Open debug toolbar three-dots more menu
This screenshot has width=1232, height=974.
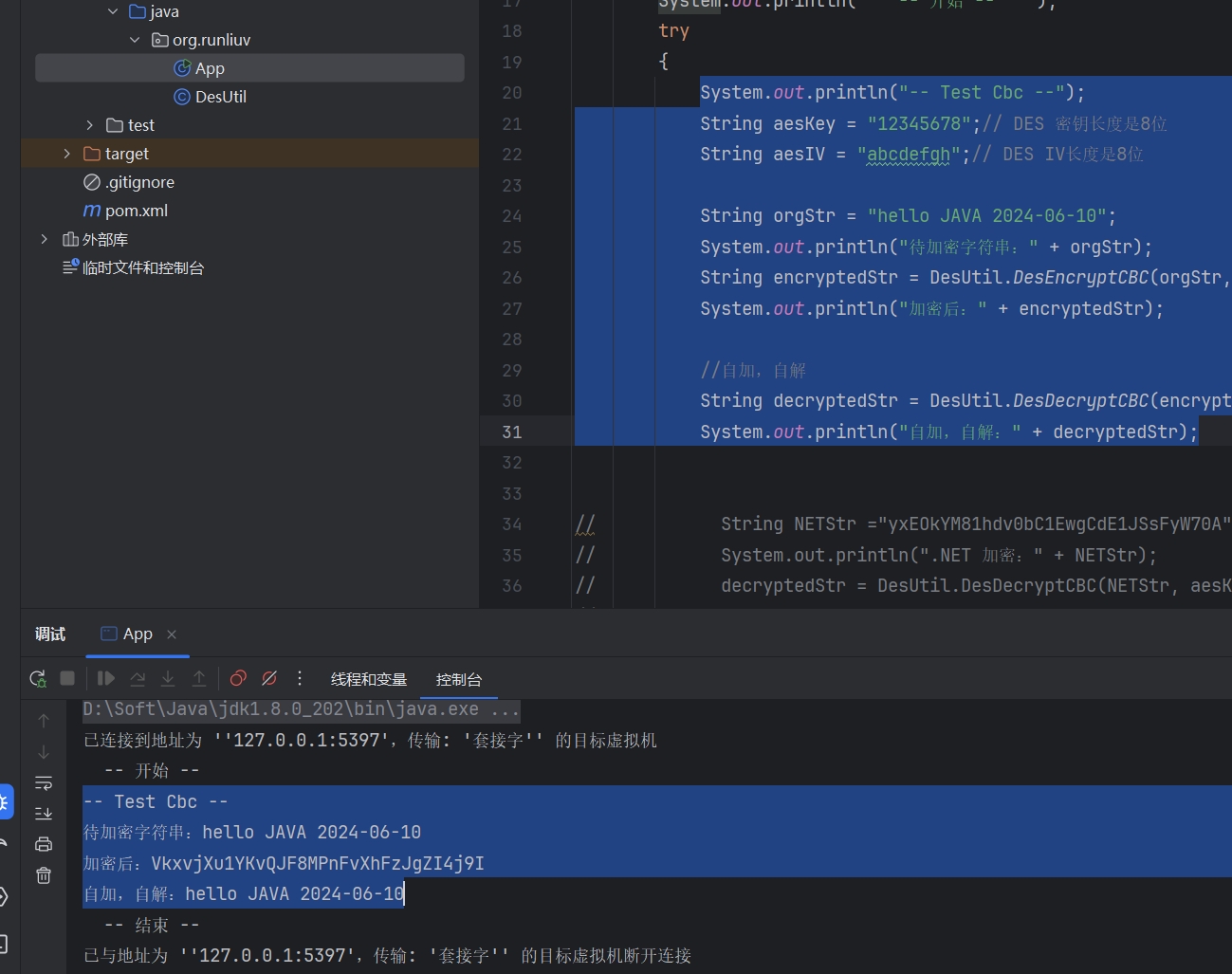300,679
